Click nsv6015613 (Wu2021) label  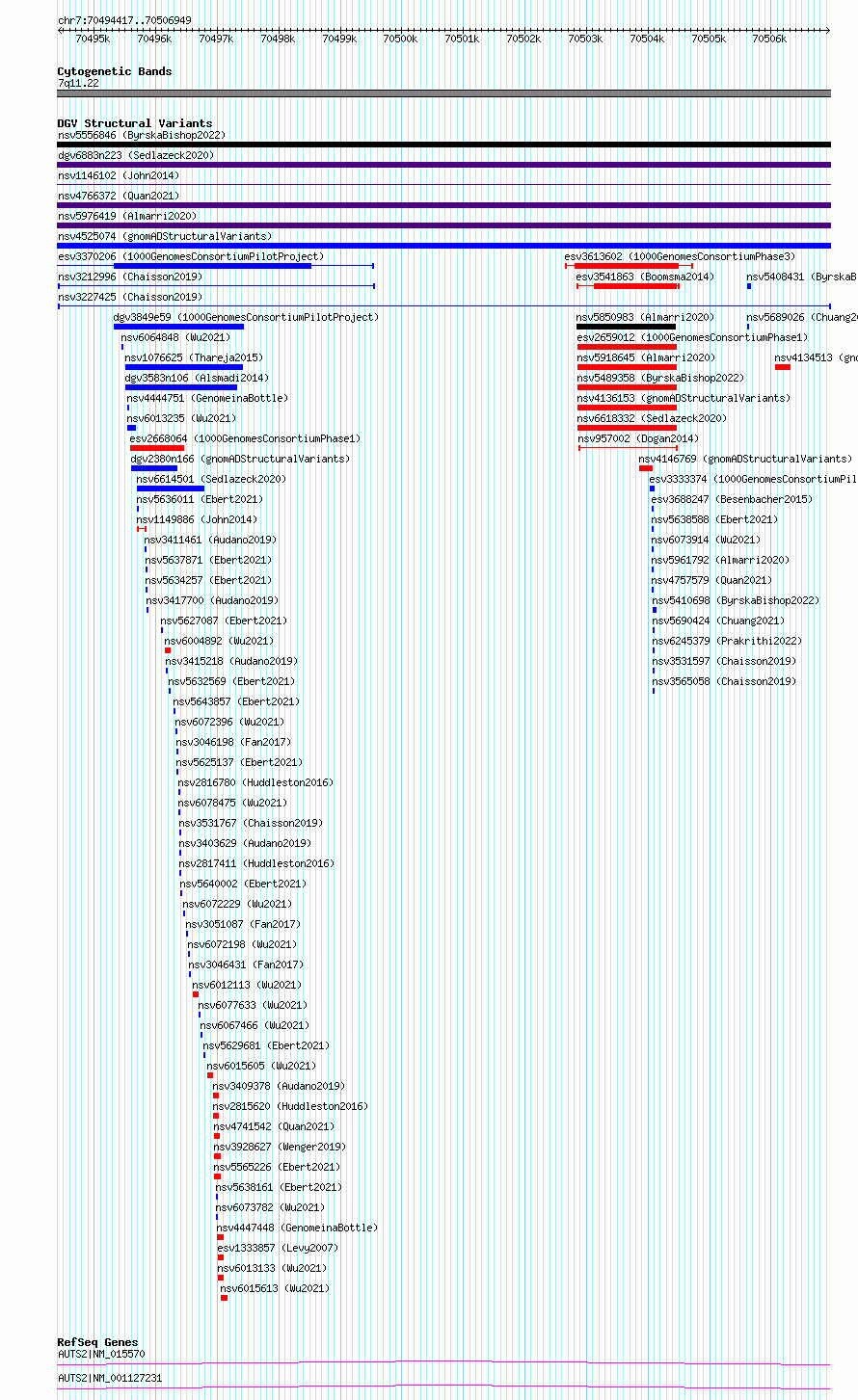275,1288
